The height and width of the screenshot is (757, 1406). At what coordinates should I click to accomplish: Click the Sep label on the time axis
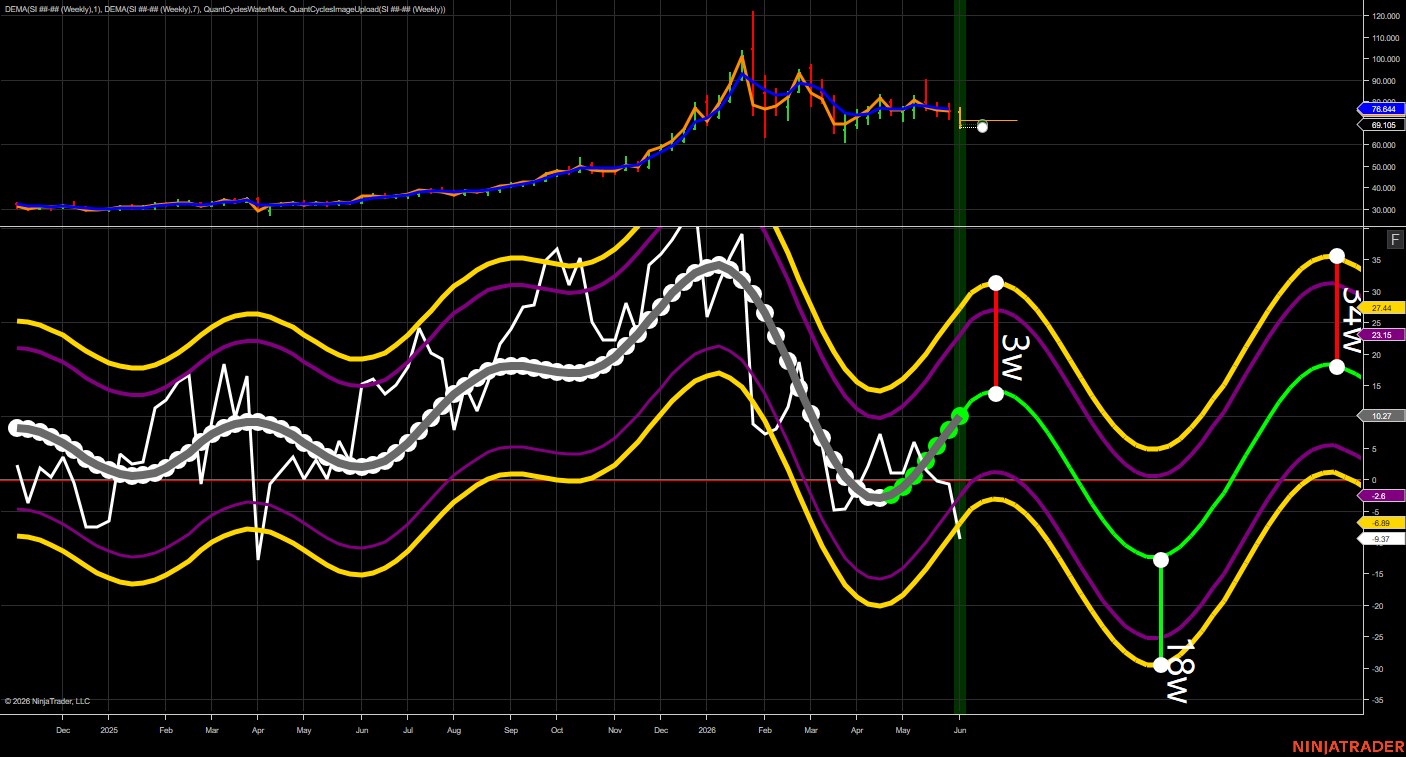[510, 730]
